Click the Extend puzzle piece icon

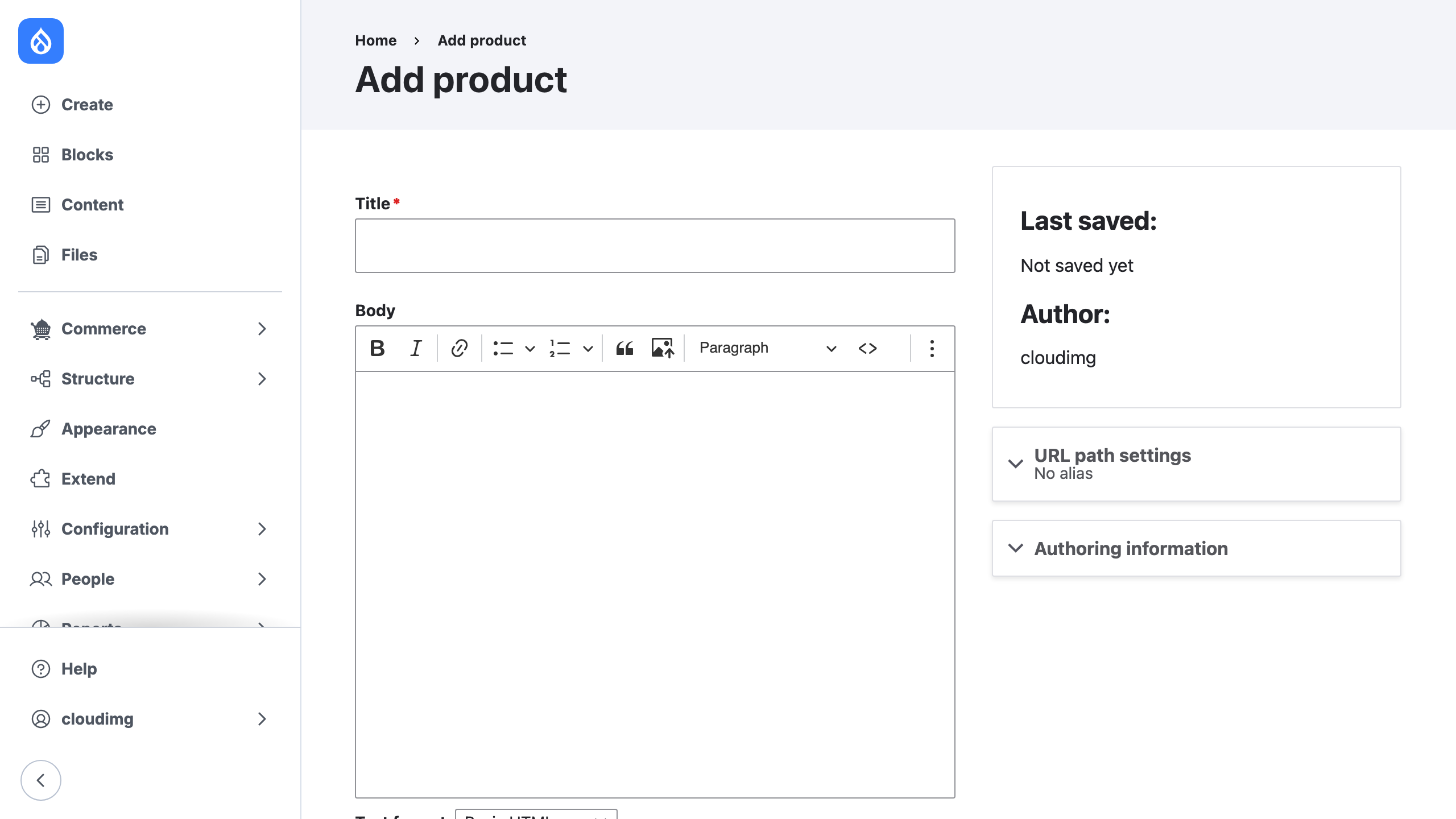coord(40,479)
